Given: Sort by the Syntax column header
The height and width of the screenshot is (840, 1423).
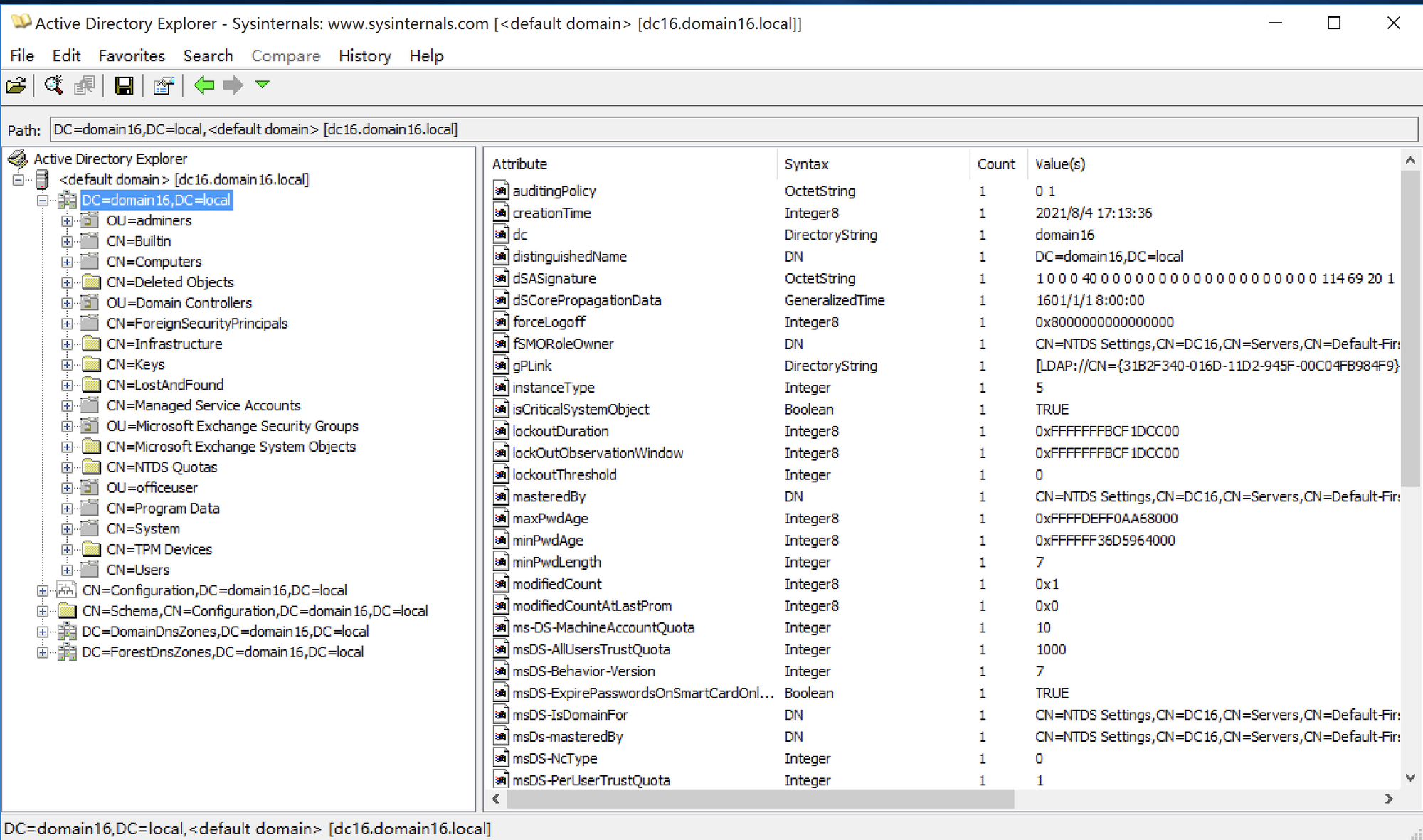Looking at the screenshot, I should [874, 164].
